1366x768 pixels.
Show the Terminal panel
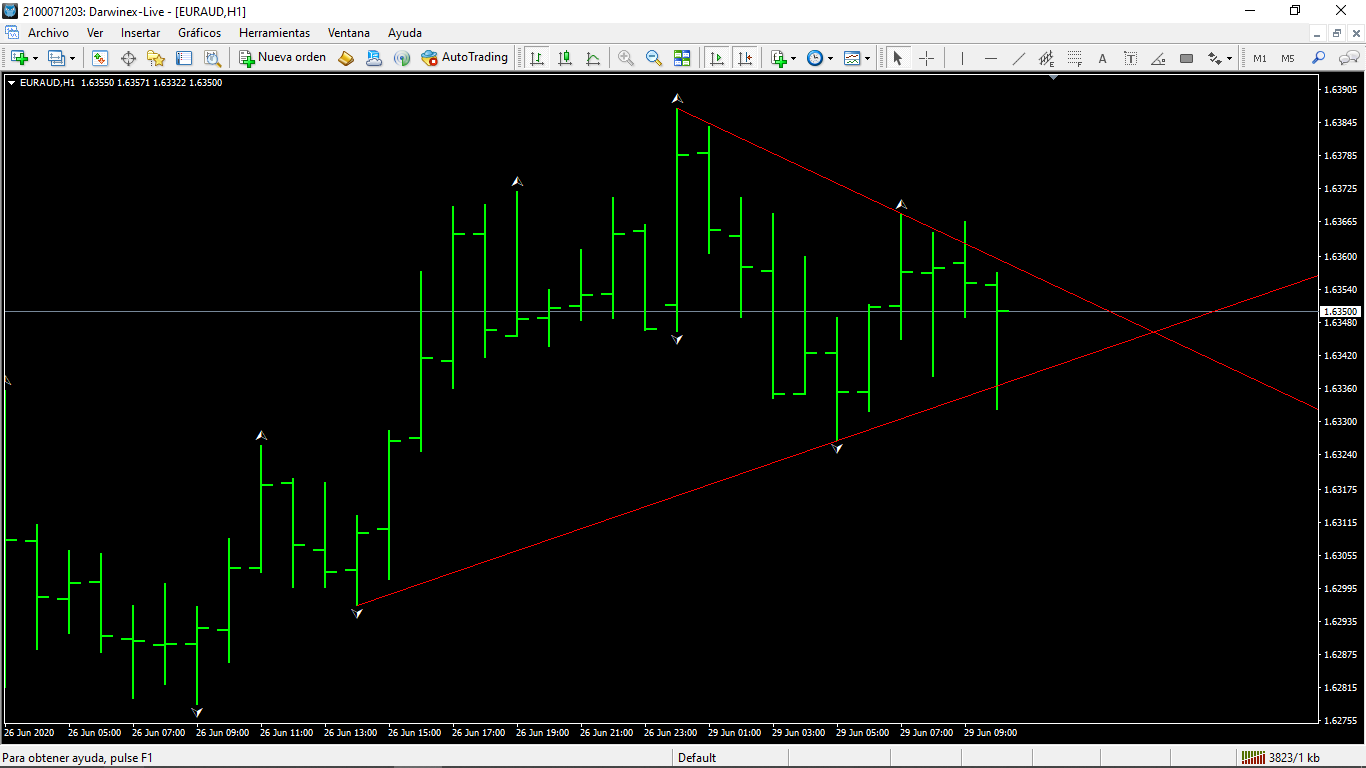184,58
